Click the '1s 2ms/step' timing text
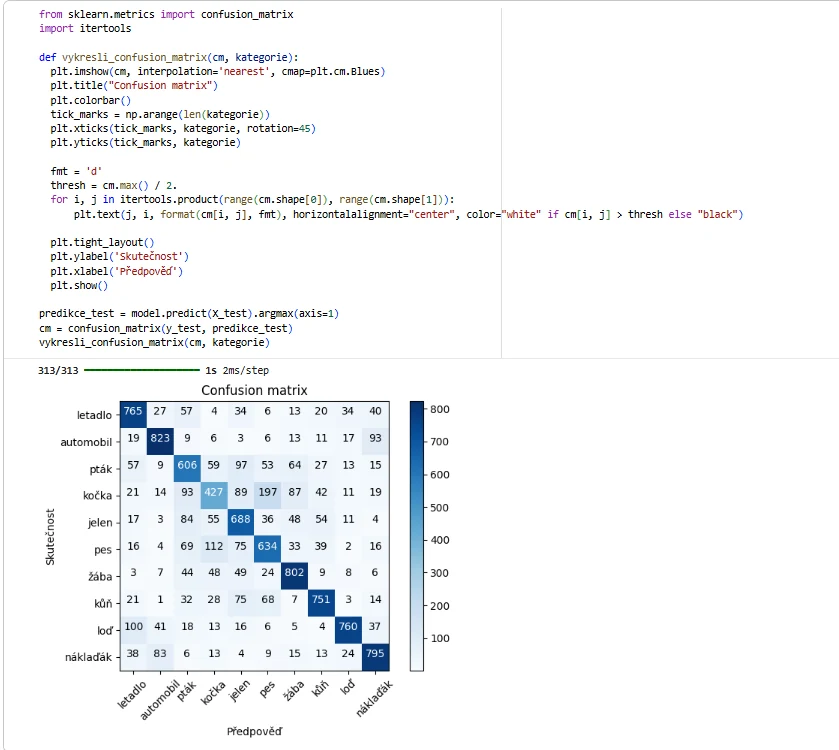 click(237, 370)
